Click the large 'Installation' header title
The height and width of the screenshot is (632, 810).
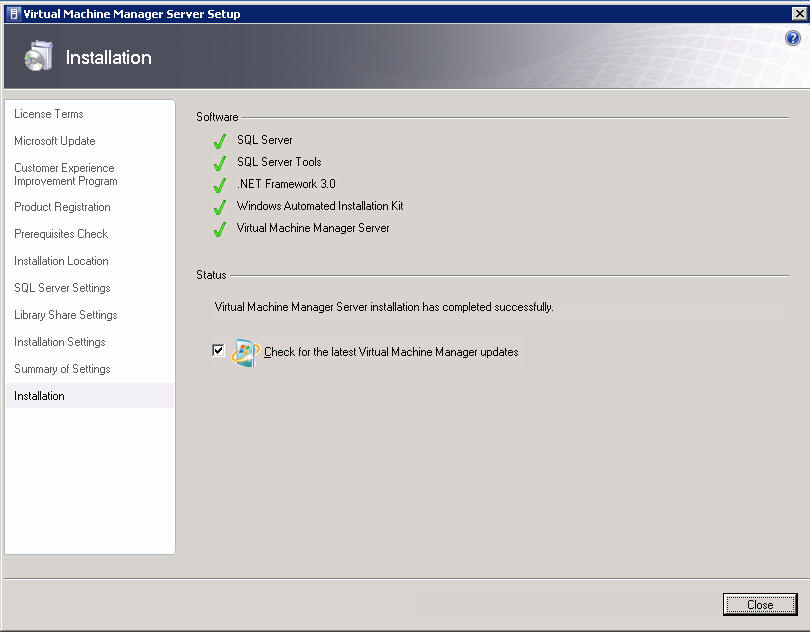pyautogui.click(x=108, y=57)
